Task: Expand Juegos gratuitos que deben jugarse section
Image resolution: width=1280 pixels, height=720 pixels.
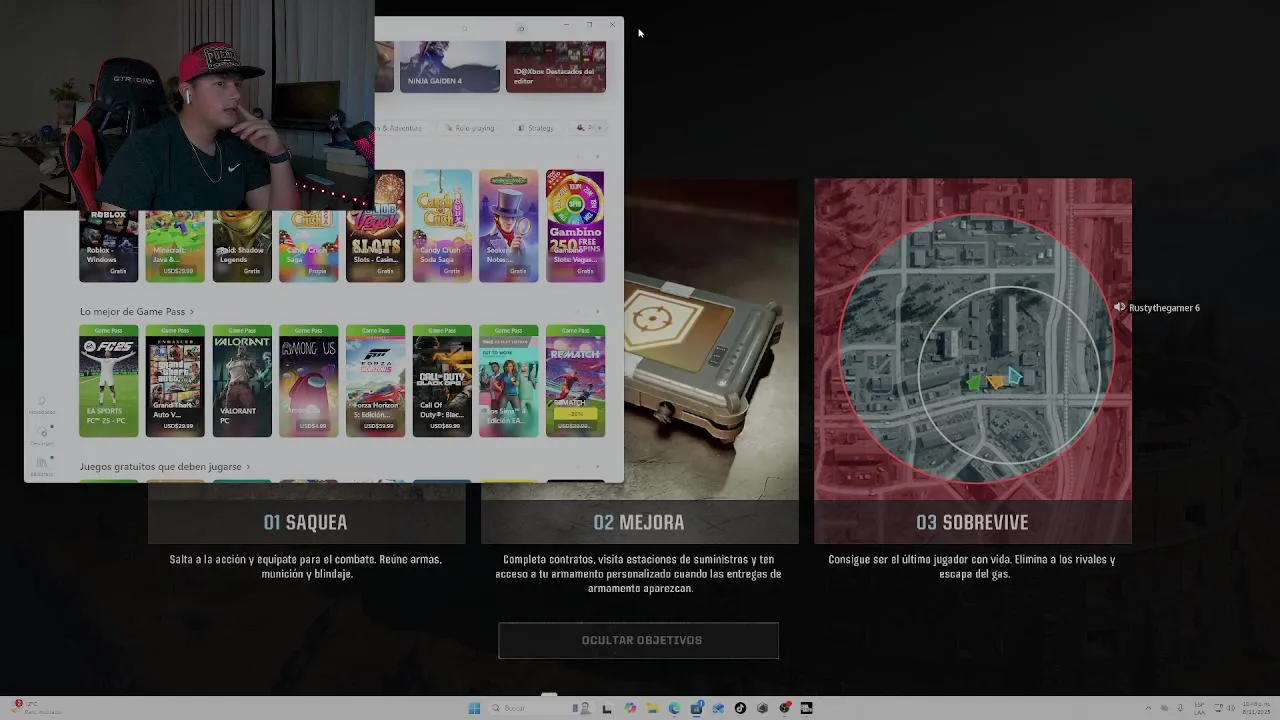Action: [x=165, y=466]
